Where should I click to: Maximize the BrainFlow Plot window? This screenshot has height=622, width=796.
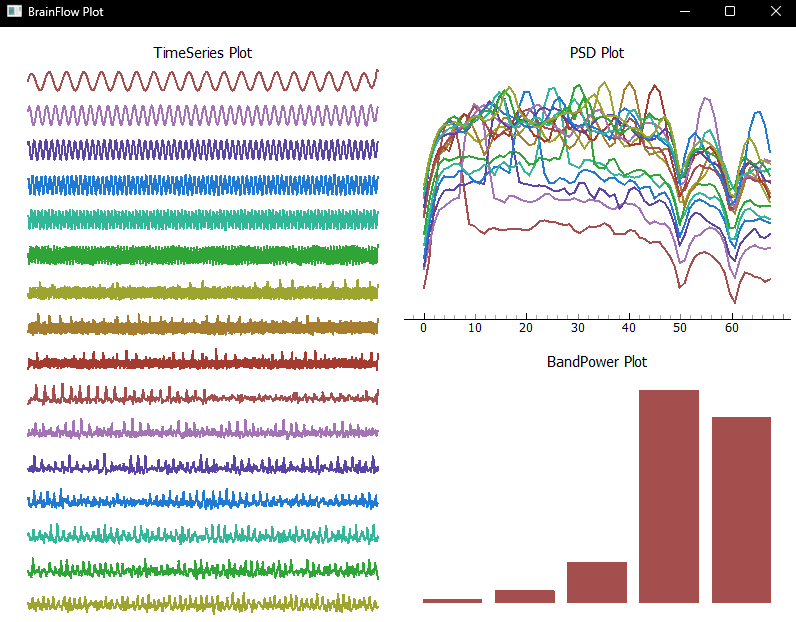pos(729,11)
